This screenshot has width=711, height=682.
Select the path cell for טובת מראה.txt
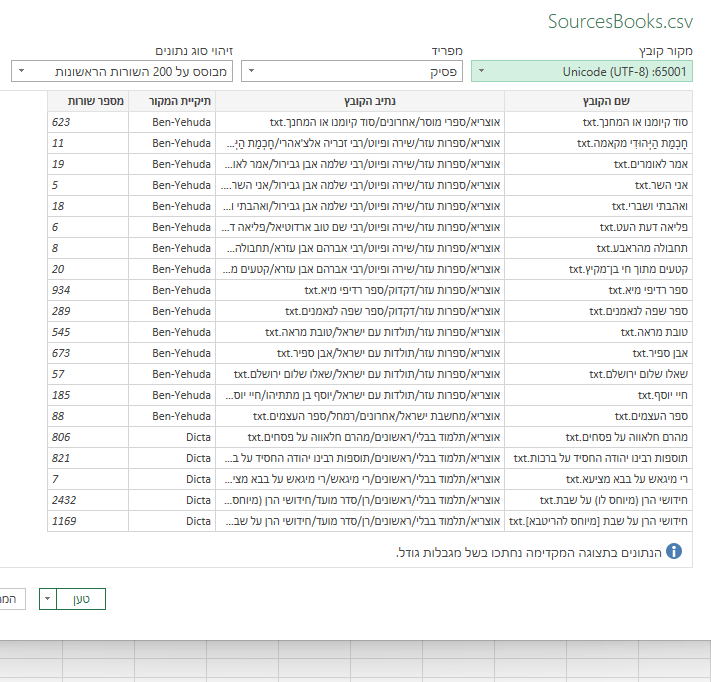[361, 332]
